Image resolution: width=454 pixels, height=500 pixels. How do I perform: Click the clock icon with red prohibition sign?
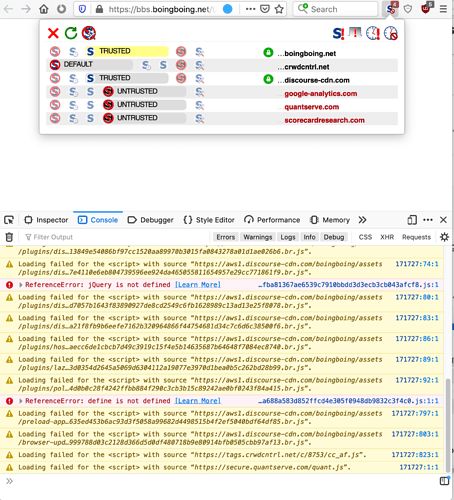[x=391, y=33]
